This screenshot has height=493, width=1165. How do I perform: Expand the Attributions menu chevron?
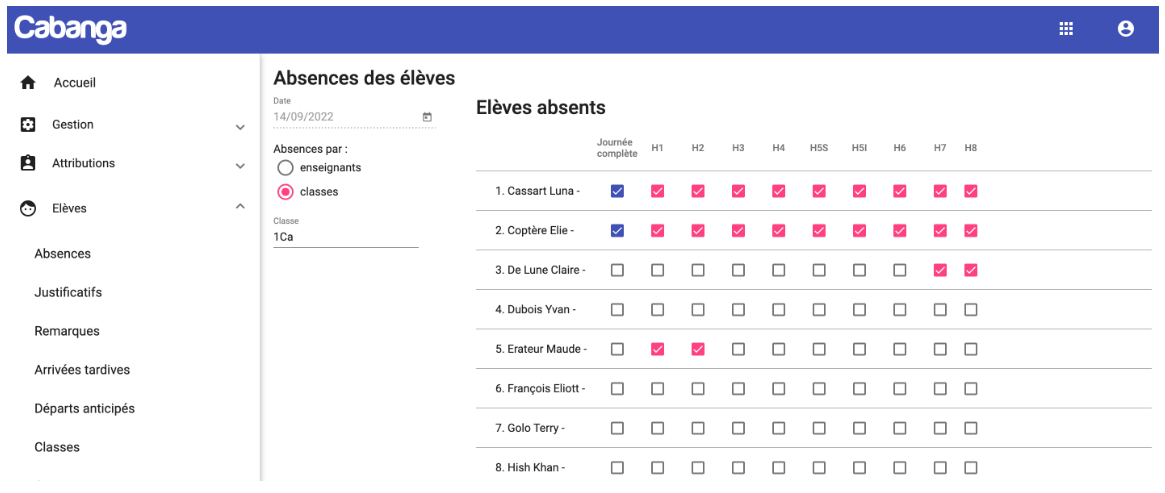pyautogui.click(x=240, y=166)
